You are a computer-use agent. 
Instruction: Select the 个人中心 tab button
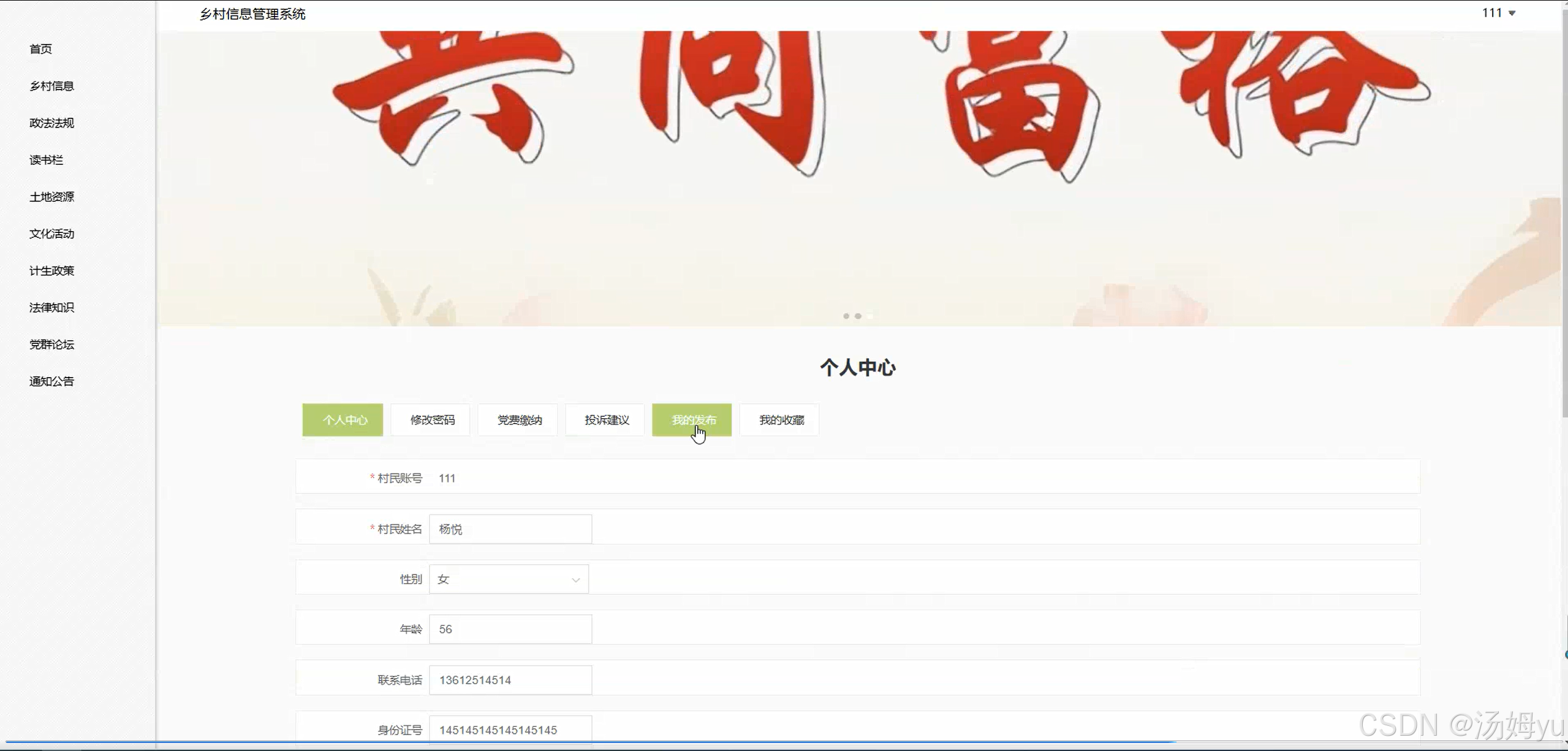[x=343, y=420]
